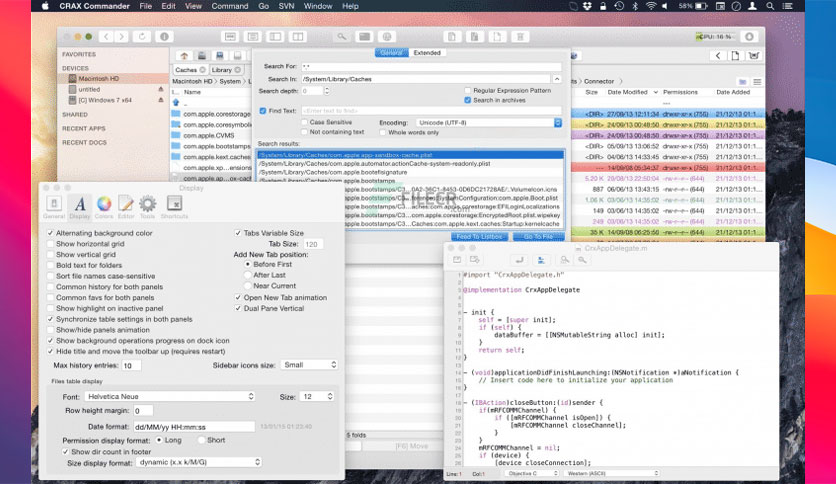Viewport: 836px width, 484px height.
Task: Enable Regular Expression Pattern
Action: pyautogui.click(x=468, y=91)
